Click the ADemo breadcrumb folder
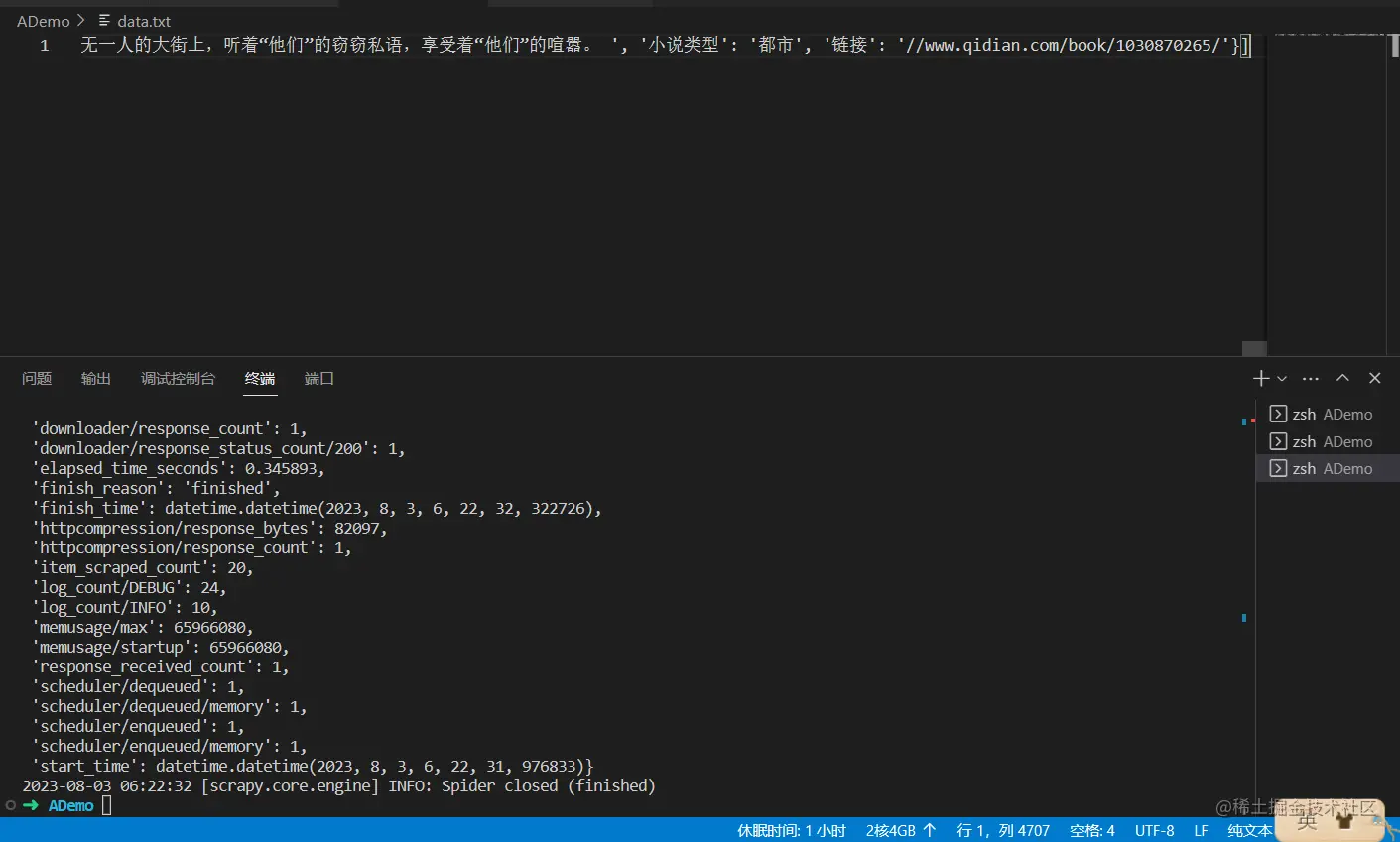 click(44, 21)
